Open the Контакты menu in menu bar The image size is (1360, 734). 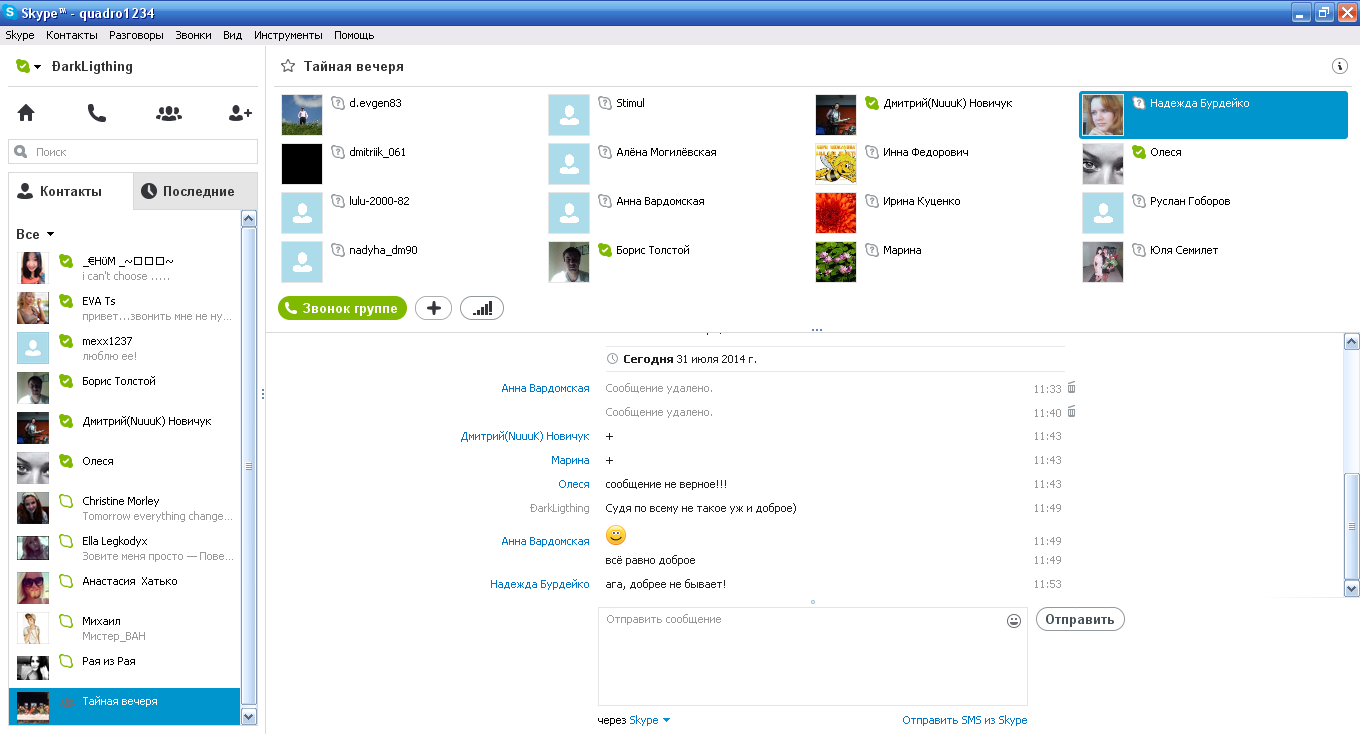pos(72,35)
